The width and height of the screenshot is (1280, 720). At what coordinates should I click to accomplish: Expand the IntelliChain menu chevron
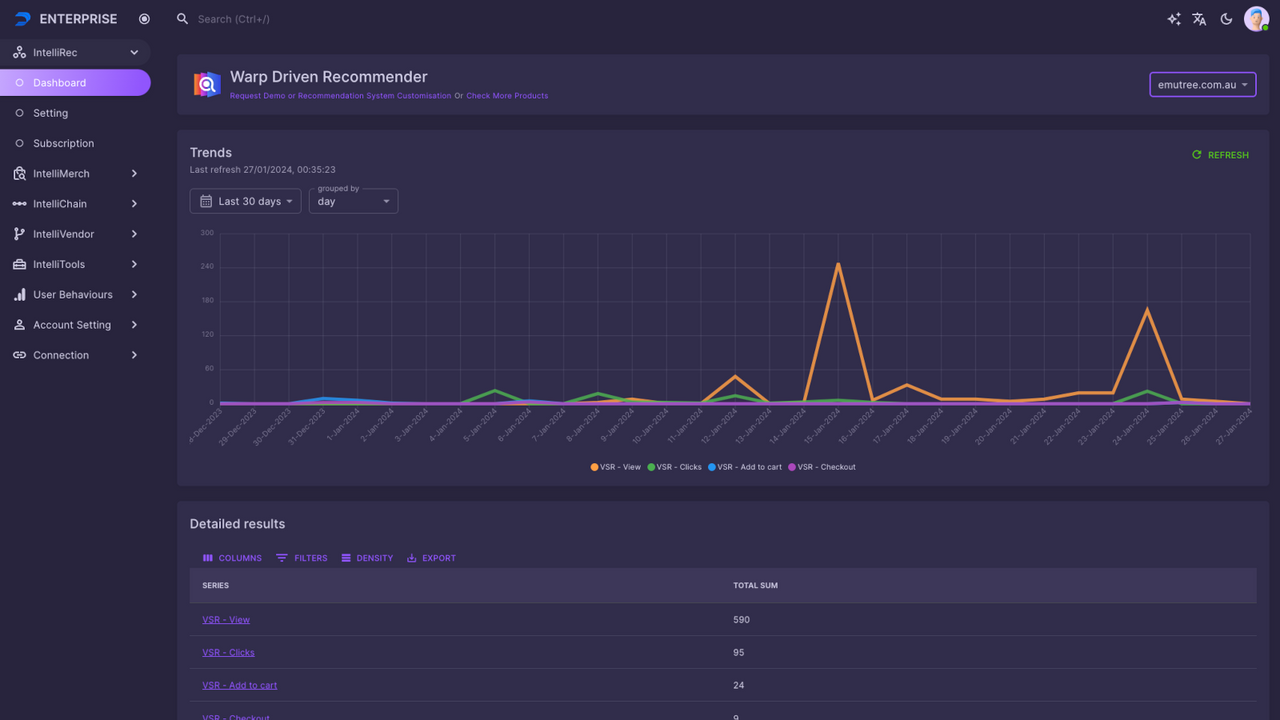pyautogui.click(x=134, y=204)
